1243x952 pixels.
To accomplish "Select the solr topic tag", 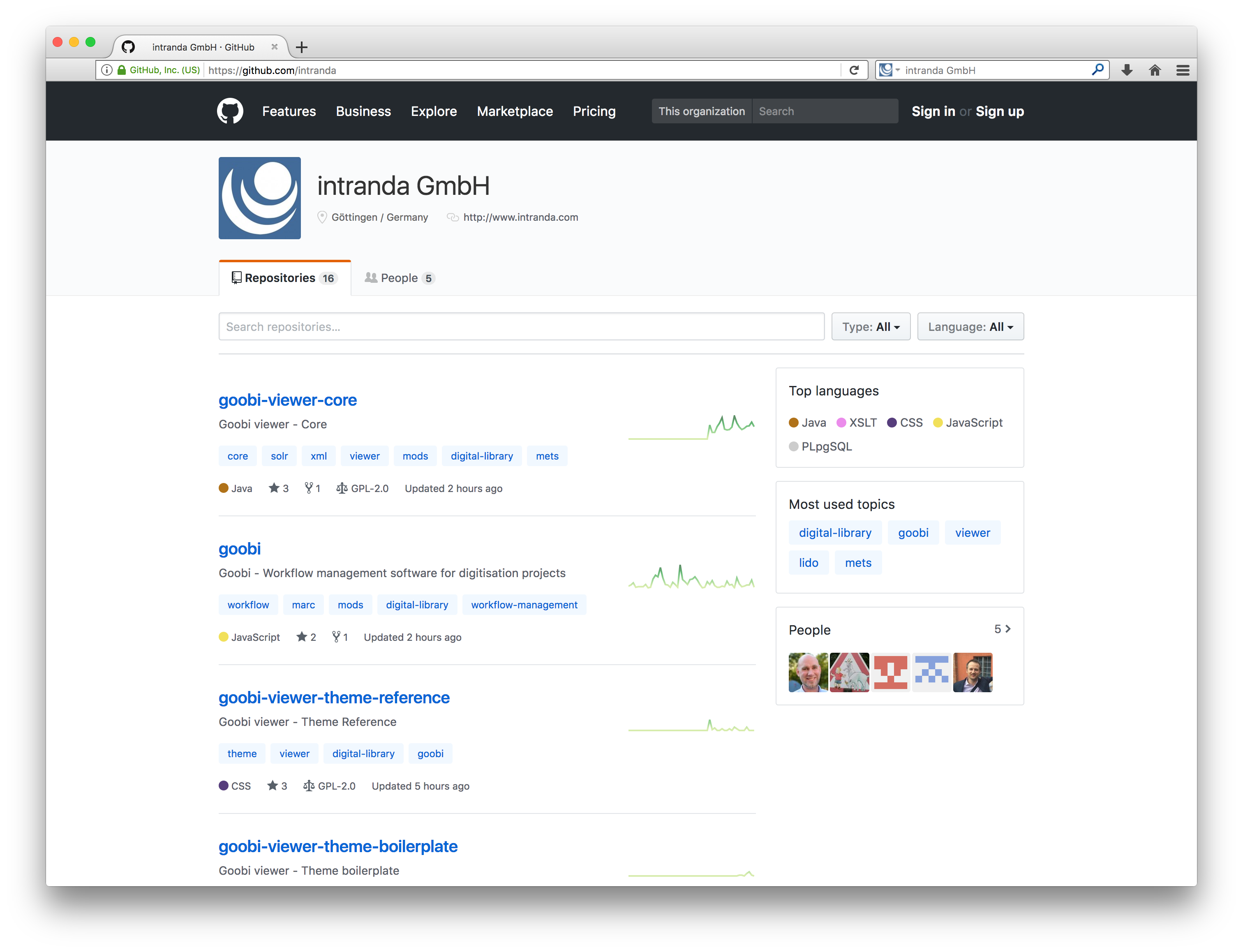I will click(280, 456).
